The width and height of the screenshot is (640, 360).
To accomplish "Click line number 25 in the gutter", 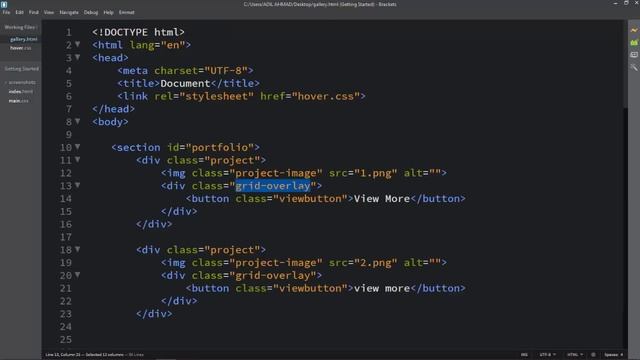I will (66, 339).
